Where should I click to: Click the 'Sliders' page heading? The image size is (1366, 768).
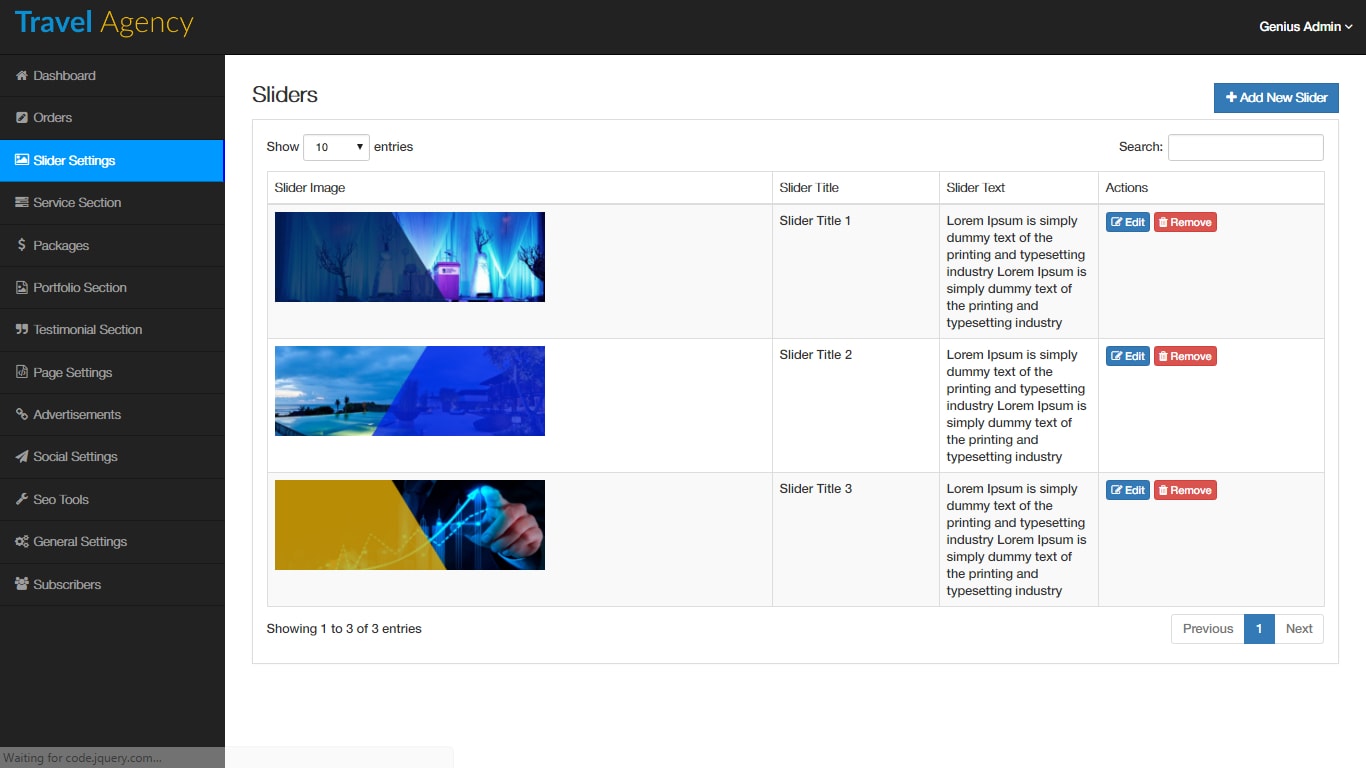(285, 95)
